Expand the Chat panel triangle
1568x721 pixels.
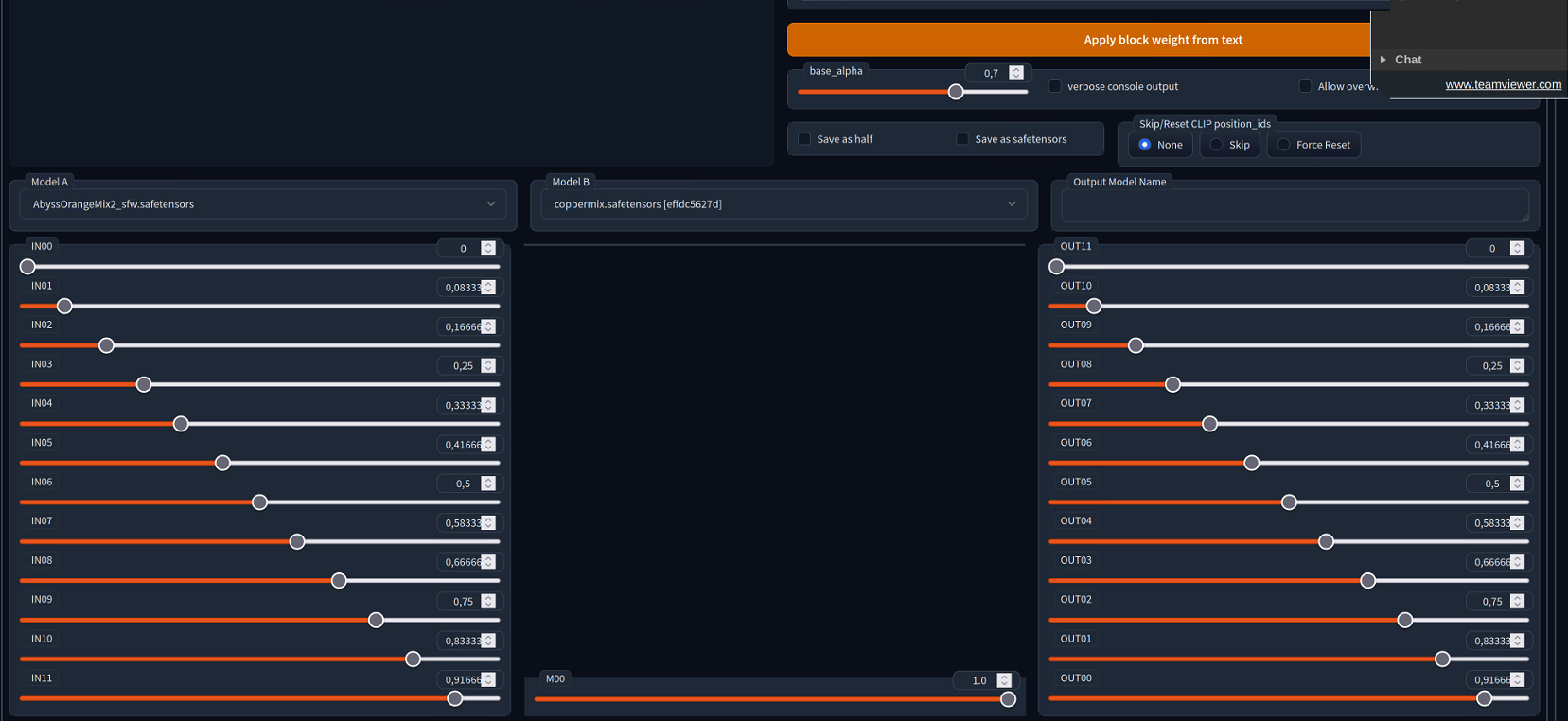tap(1383, 60)
